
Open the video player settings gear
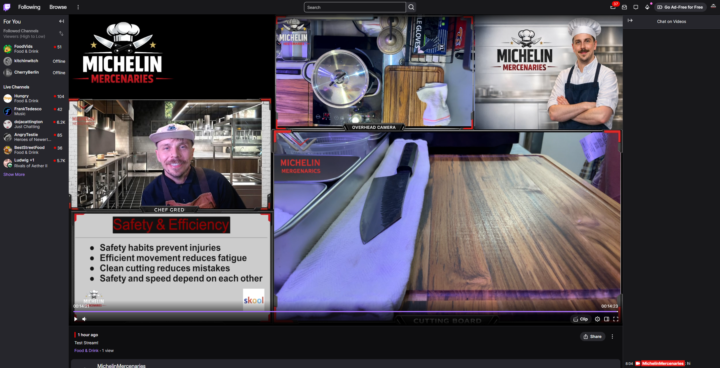[597, 319]
